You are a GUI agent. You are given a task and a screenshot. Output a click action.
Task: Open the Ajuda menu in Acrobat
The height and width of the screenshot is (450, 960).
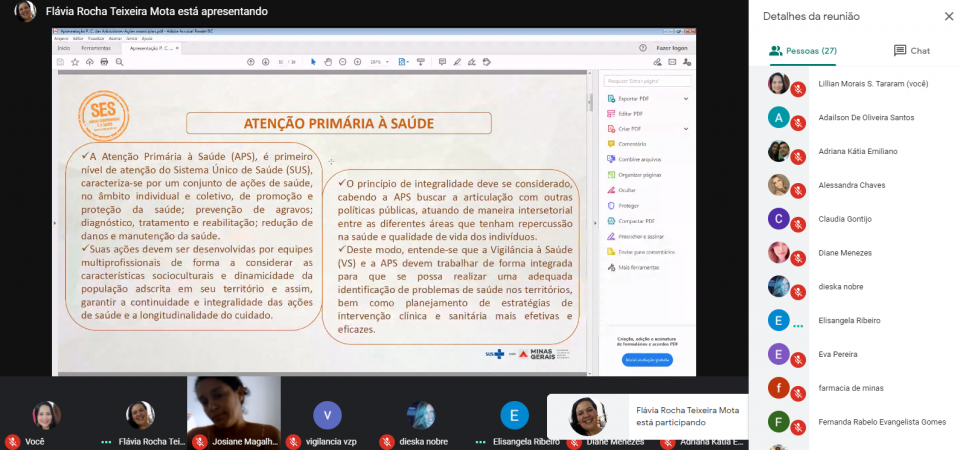pyautogui.click(x=147, y=38)
